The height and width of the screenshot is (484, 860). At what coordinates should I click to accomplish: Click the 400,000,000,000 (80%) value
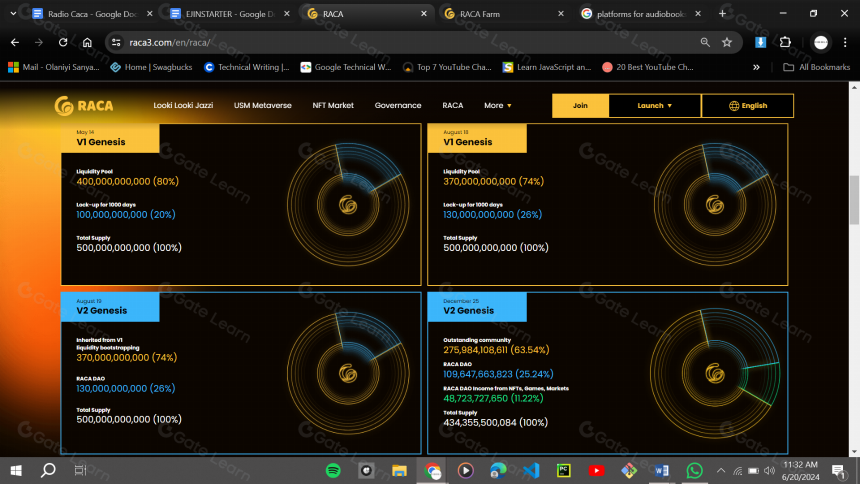tap(128, 182)
